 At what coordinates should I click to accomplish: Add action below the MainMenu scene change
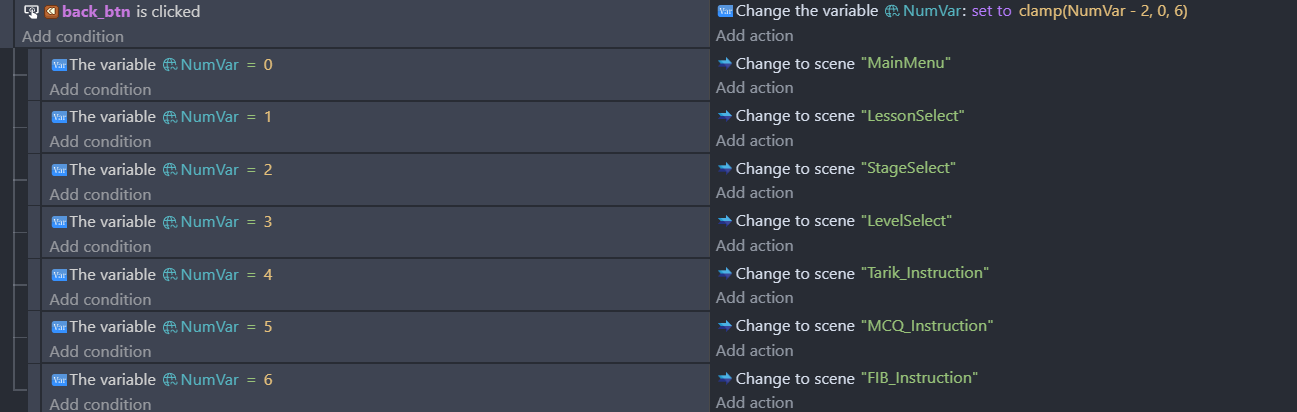click(755, 88)
